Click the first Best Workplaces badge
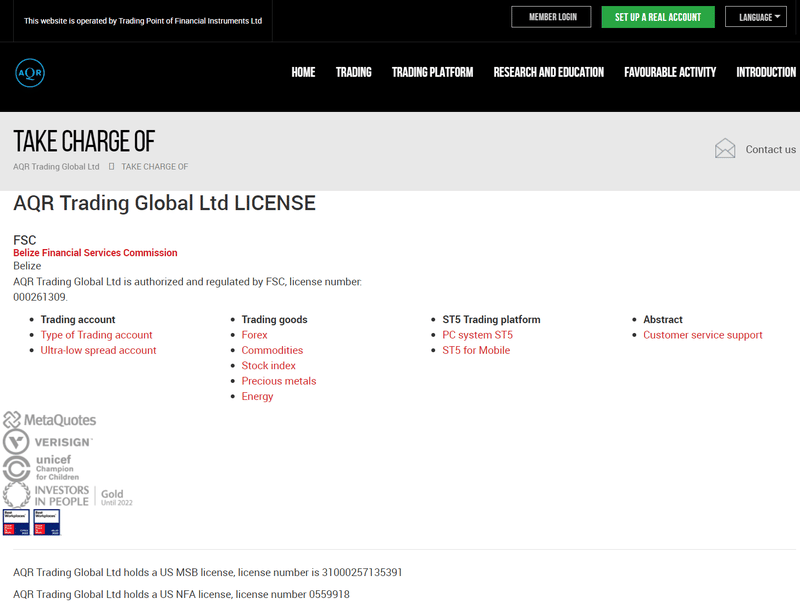Image resolution: width=800 pixels, height=604 pixels. coord(16,522)
